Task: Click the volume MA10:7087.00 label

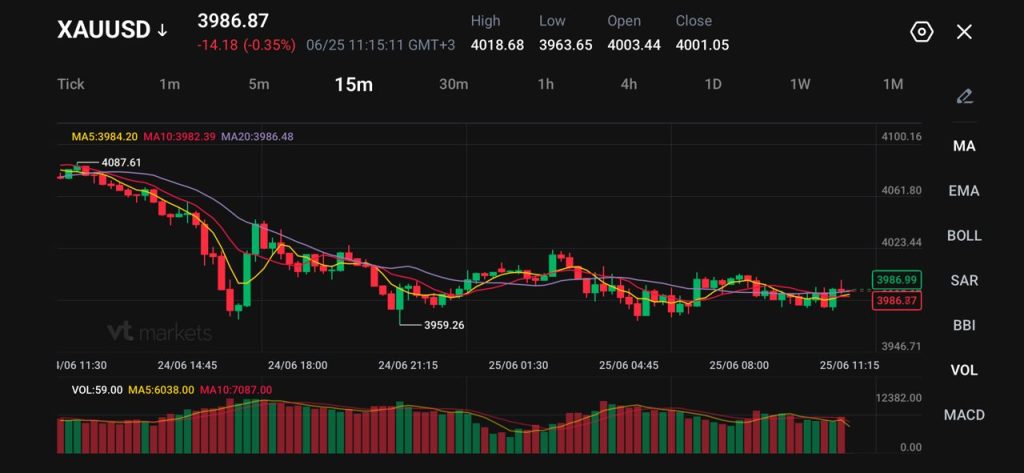Action: coord(235,390)
